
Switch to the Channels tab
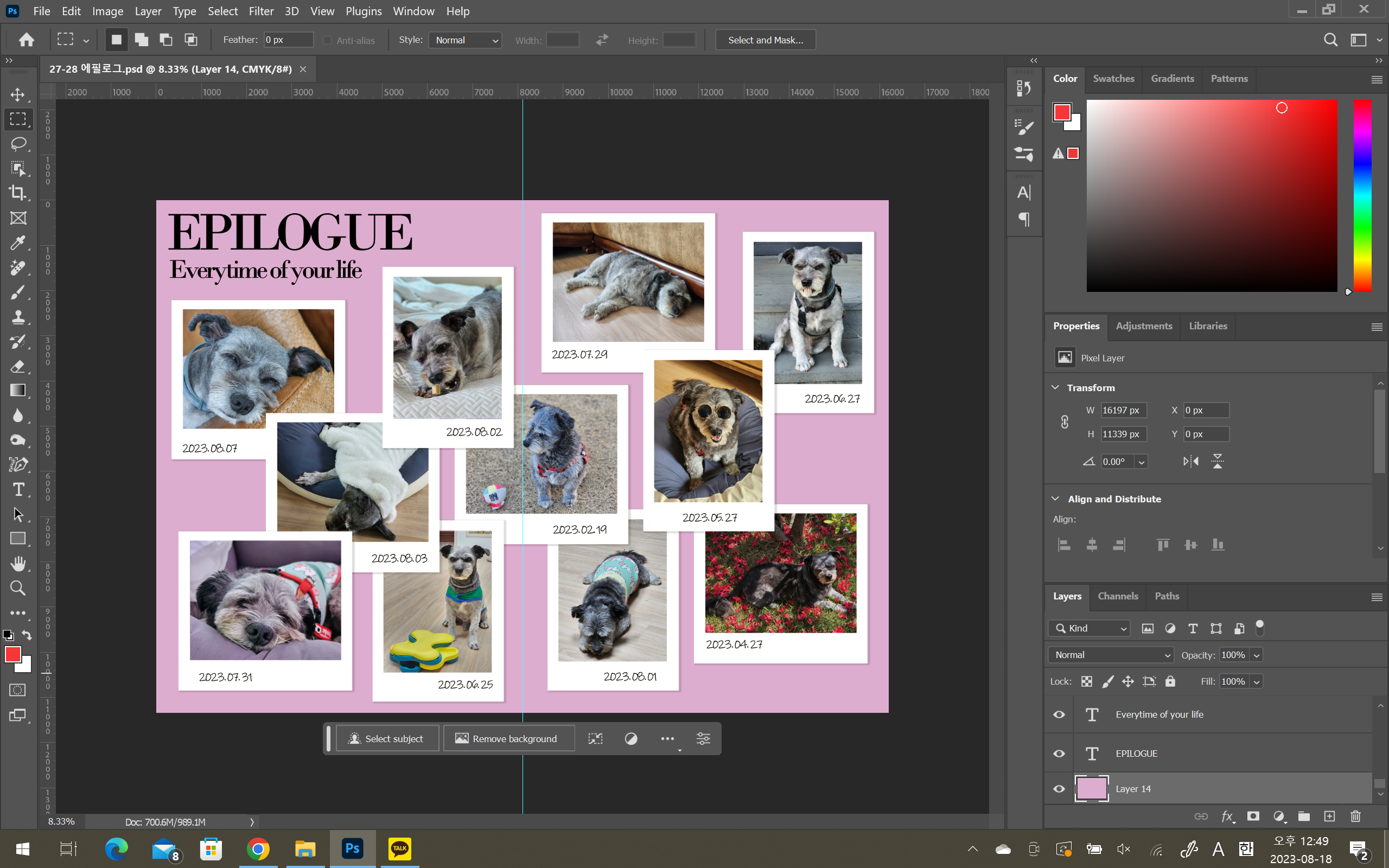pos(1118,596)
